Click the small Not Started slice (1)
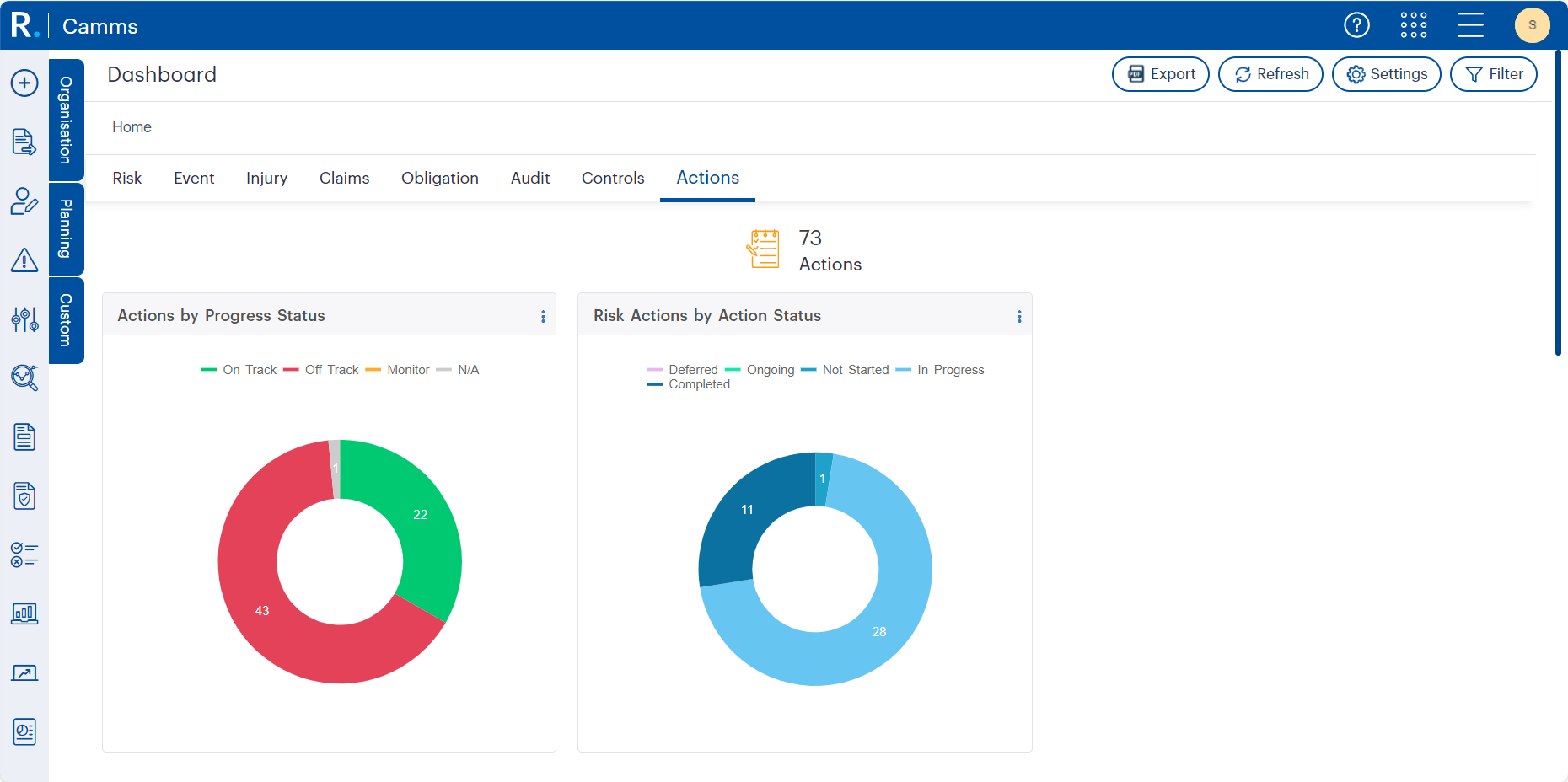This screenshot has height=782, width=1568. coord(823,479)
